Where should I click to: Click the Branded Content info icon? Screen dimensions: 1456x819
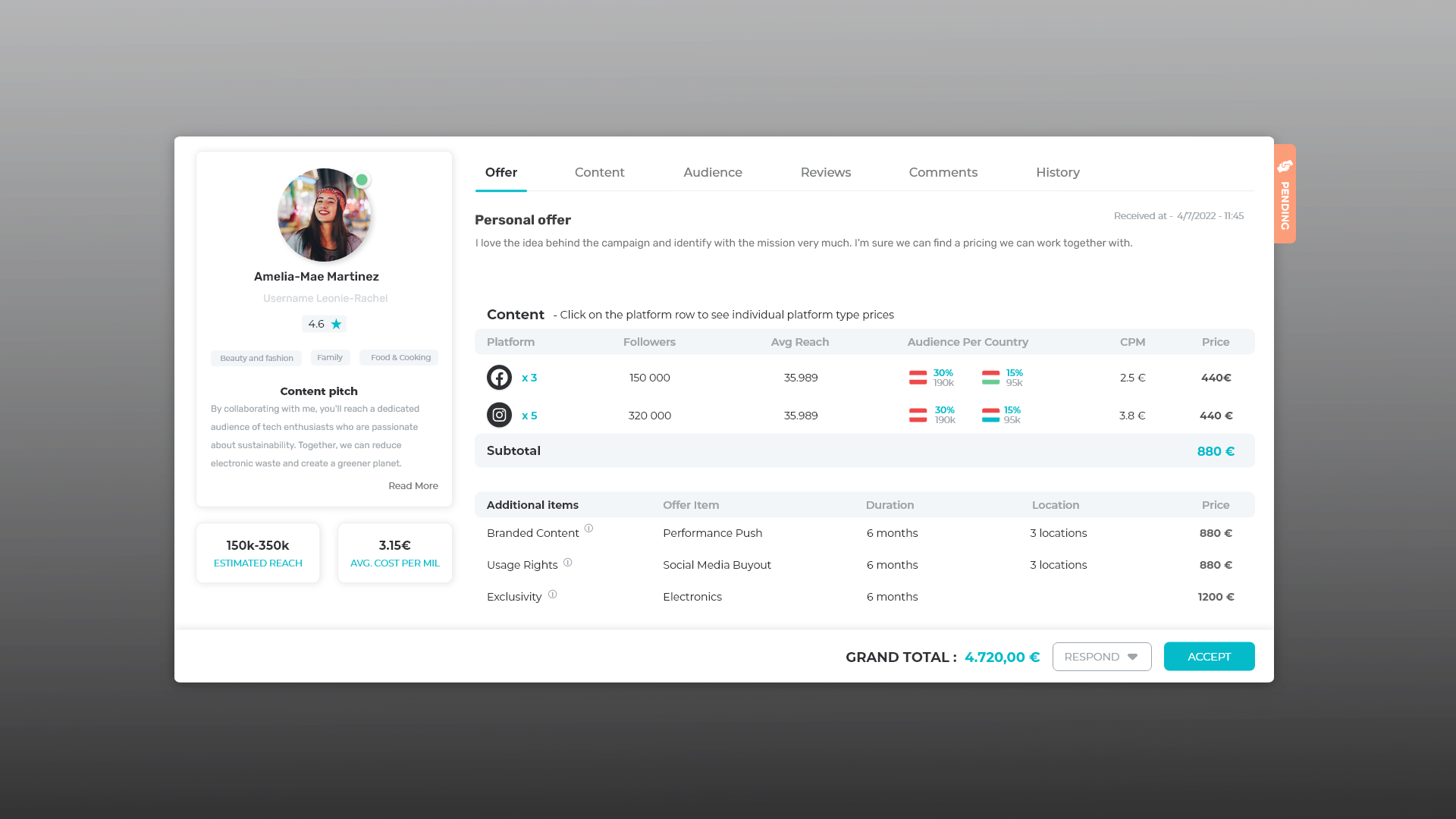588,529
